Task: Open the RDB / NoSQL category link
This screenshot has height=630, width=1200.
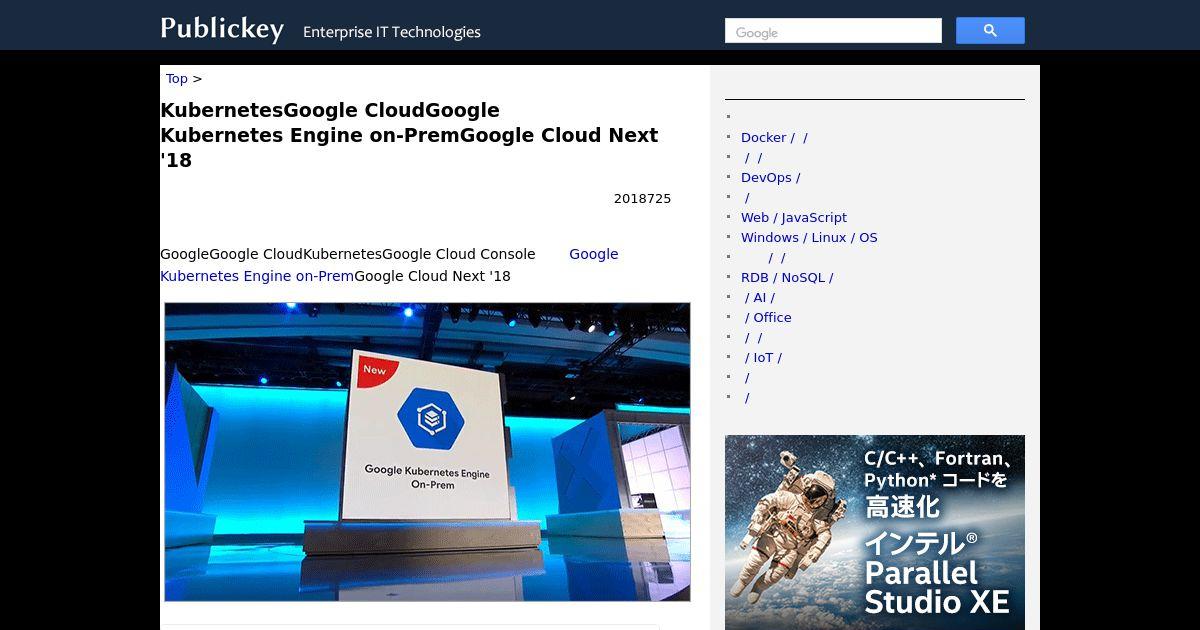Action: (787, 277)
